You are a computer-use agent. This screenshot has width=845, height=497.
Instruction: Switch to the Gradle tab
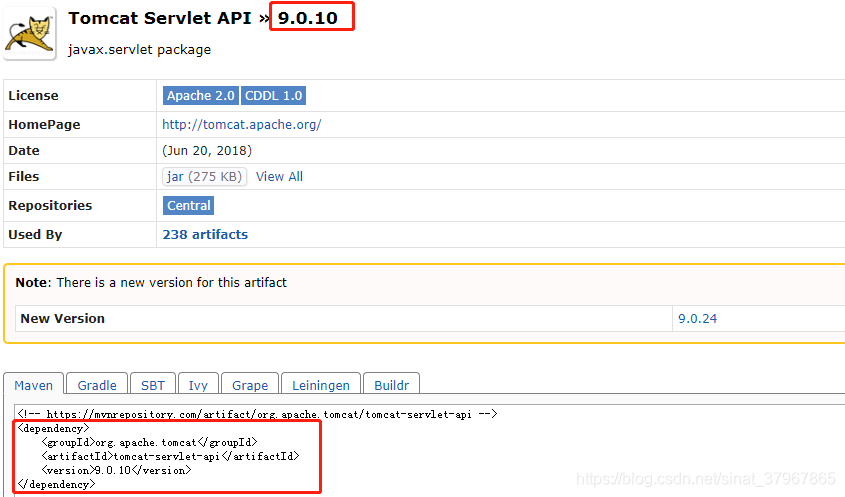coord(97,385)
